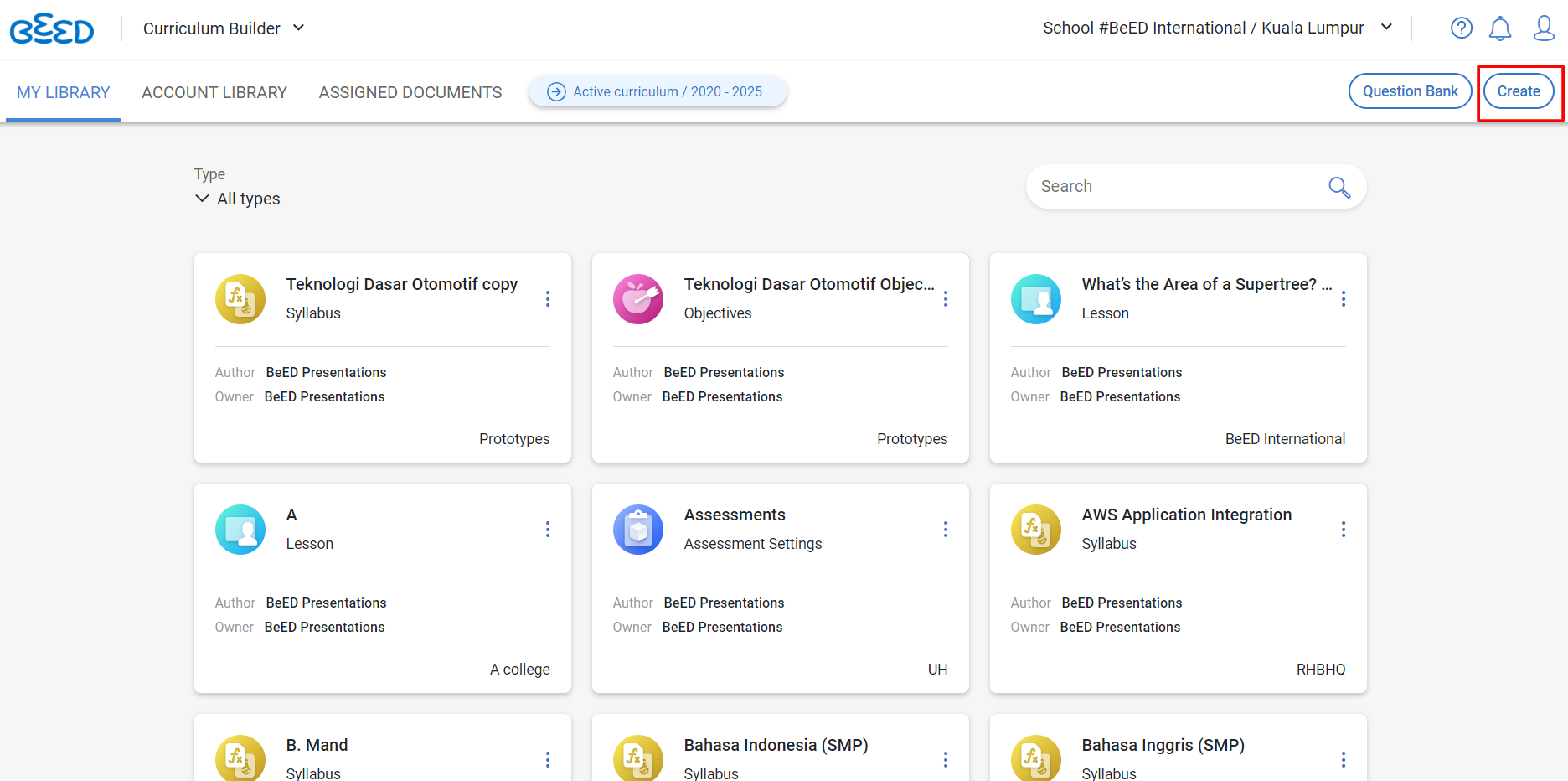
Task: Click BeED International label on Supertree card
Action: [1285, 439]
